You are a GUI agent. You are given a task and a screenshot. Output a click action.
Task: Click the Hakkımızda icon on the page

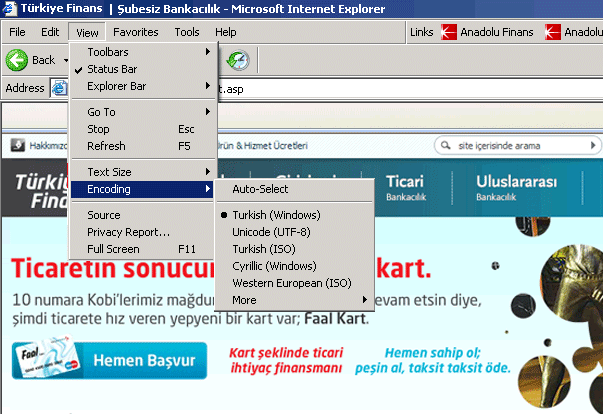click(x=18, y=145)
